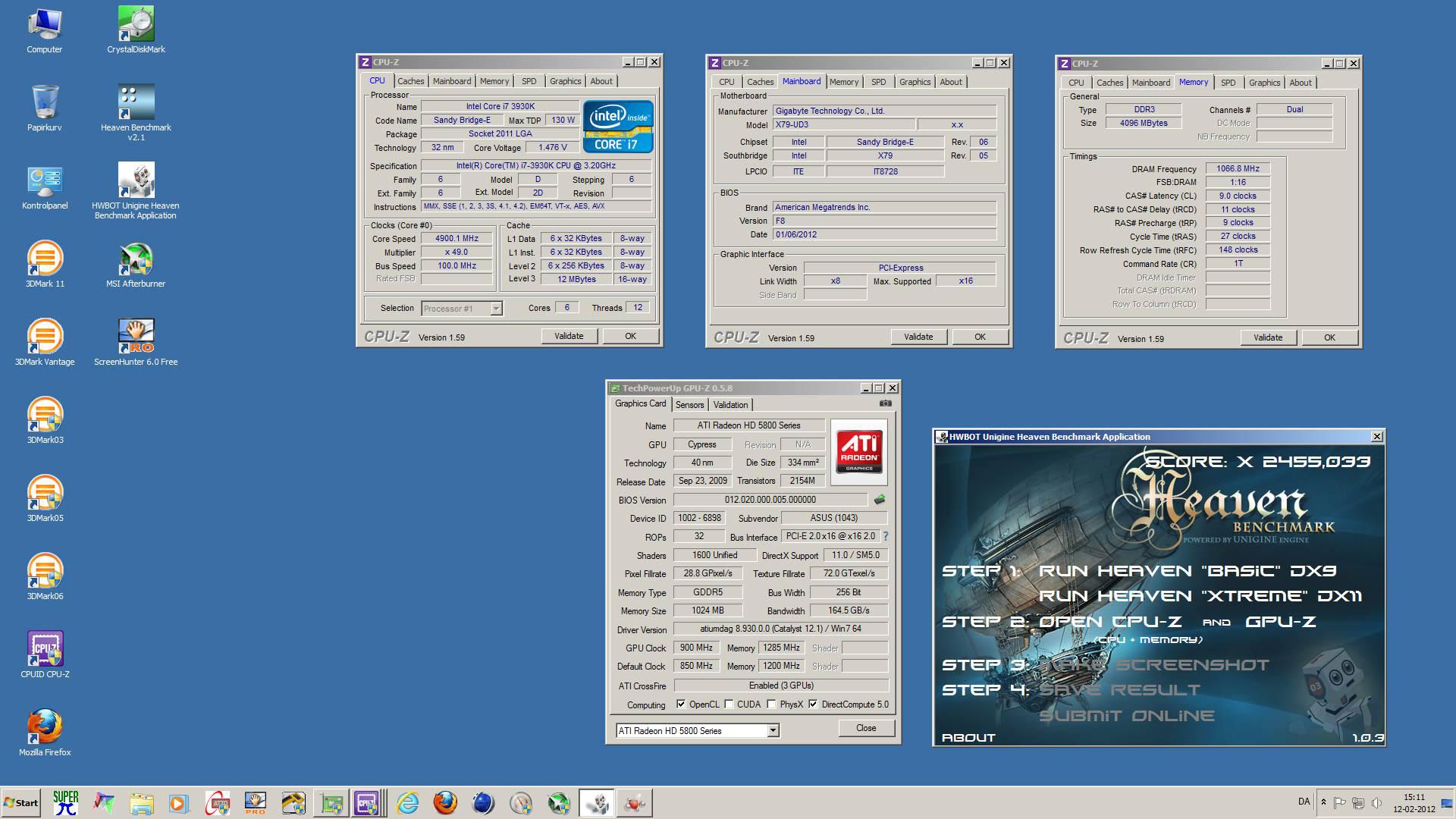Click the Close button in GPU-Z

(866, 728)
